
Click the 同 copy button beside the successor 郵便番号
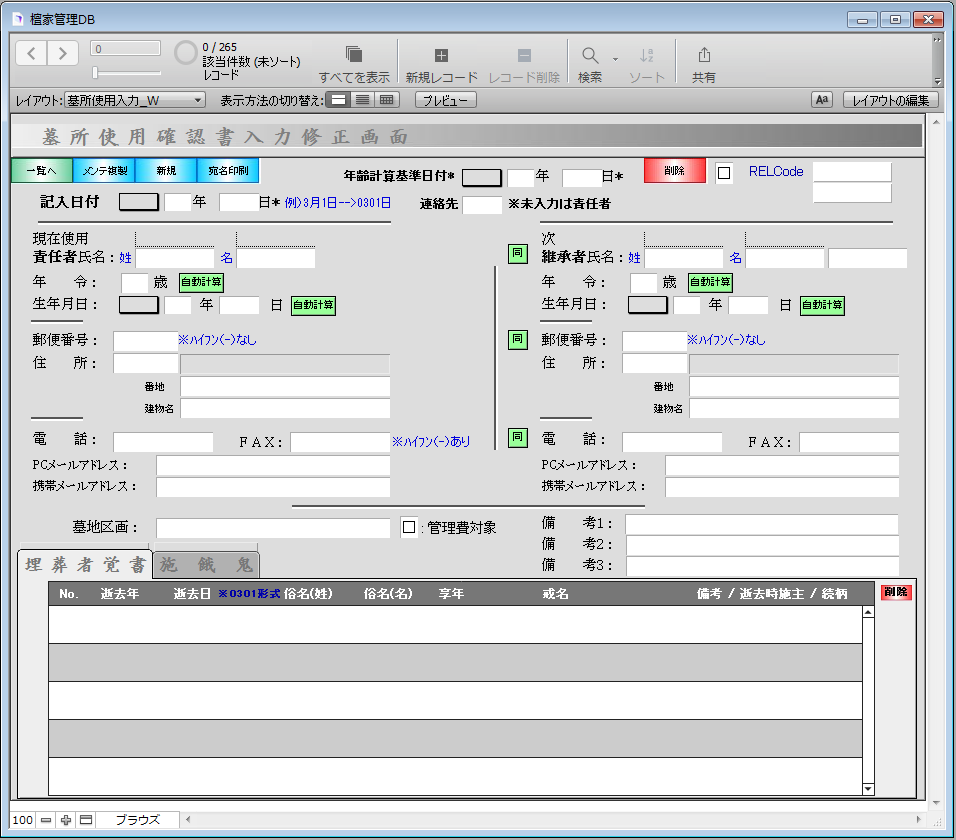tap(518, 340)
